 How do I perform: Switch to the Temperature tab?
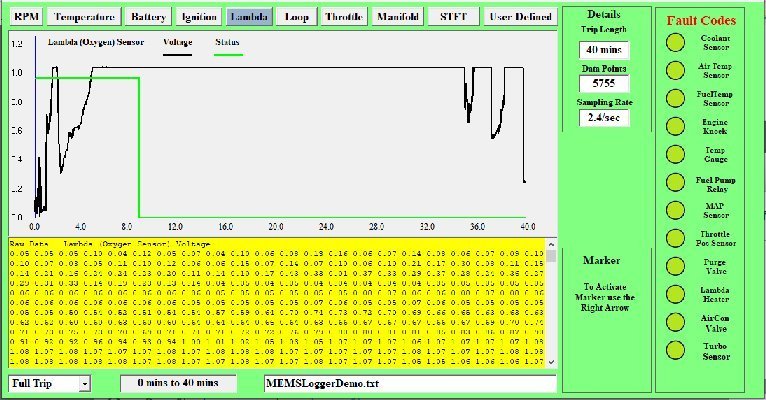tap(84, 17)
